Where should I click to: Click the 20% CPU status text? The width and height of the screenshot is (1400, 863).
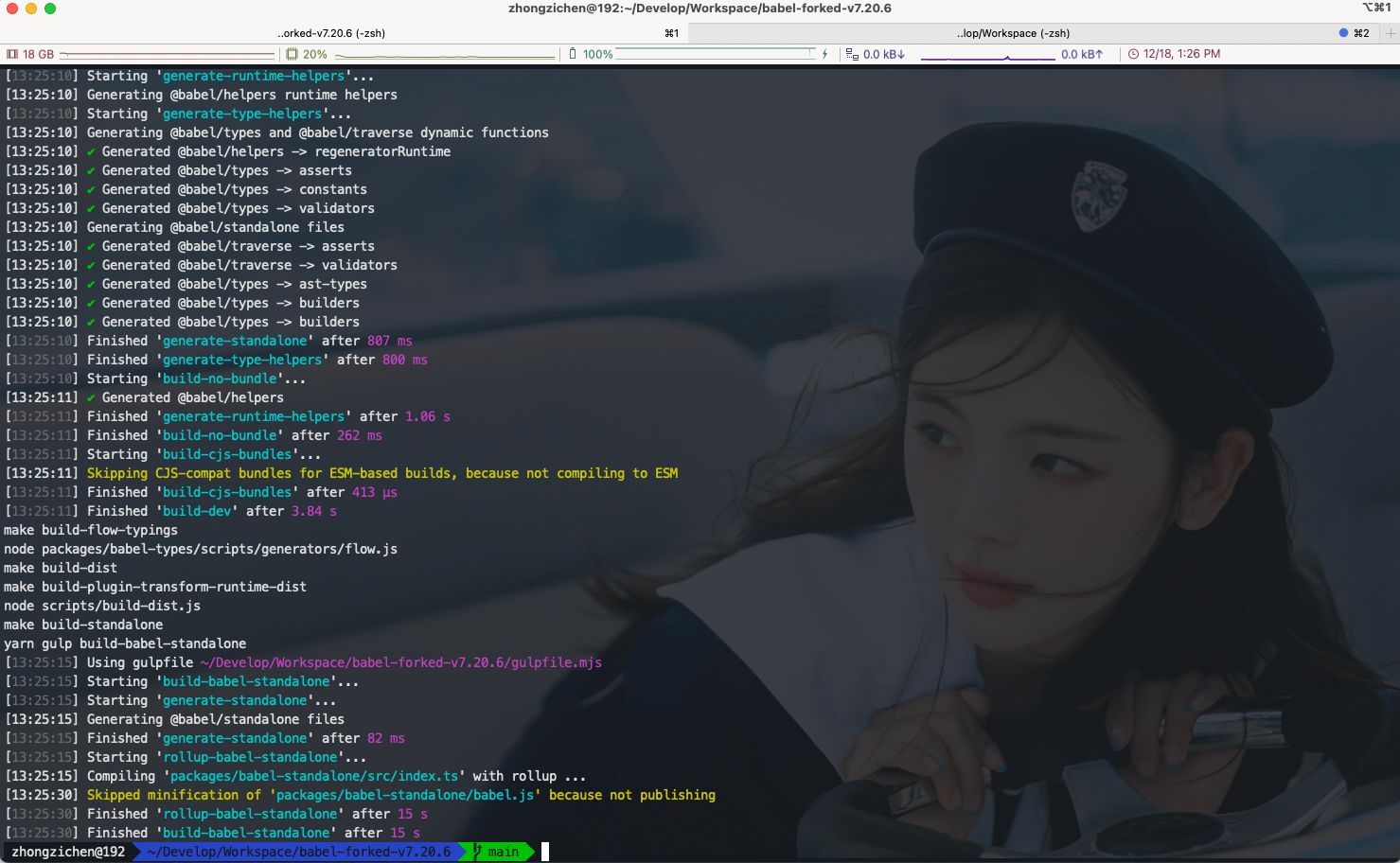[x=315, y=54]
